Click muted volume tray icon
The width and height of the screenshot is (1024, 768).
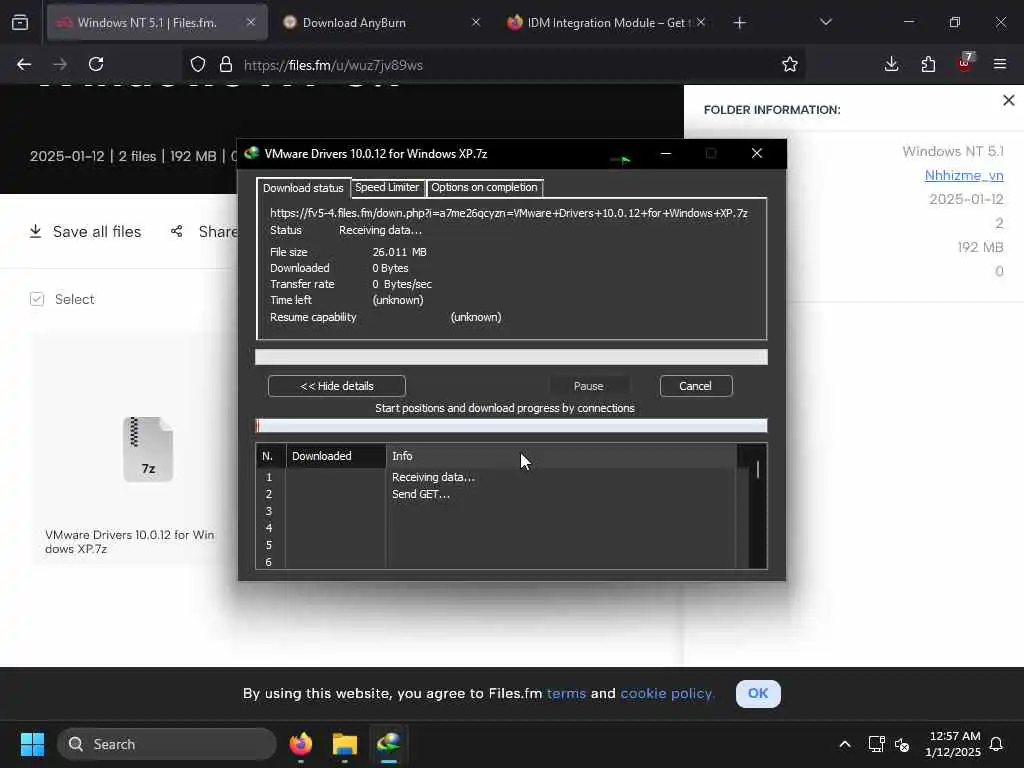coord(902,744)
